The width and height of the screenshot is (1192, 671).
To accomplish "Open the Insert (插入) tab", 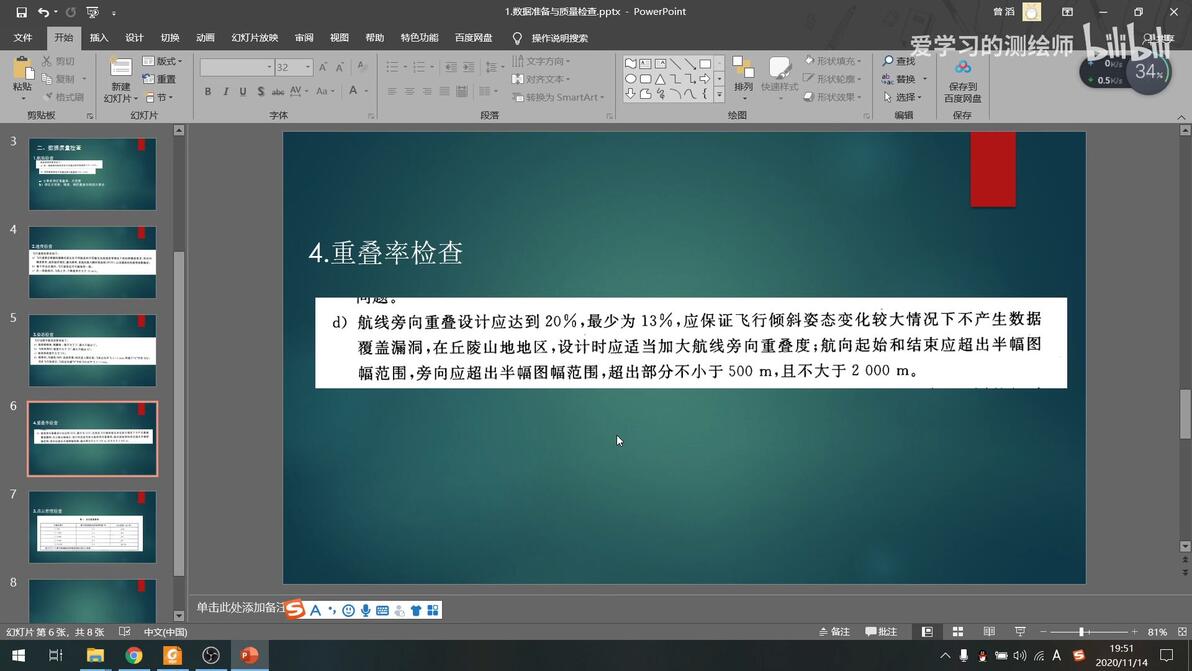I will [99, 37].
